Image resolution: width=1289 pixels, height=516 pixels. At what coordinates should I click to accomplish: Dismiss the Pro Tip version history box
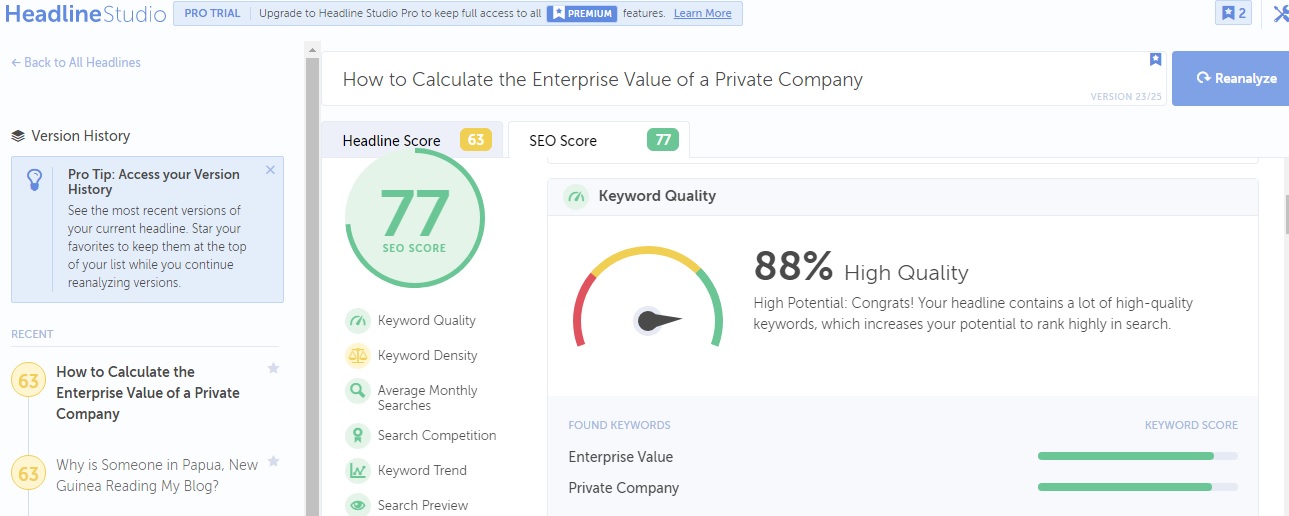270,170
